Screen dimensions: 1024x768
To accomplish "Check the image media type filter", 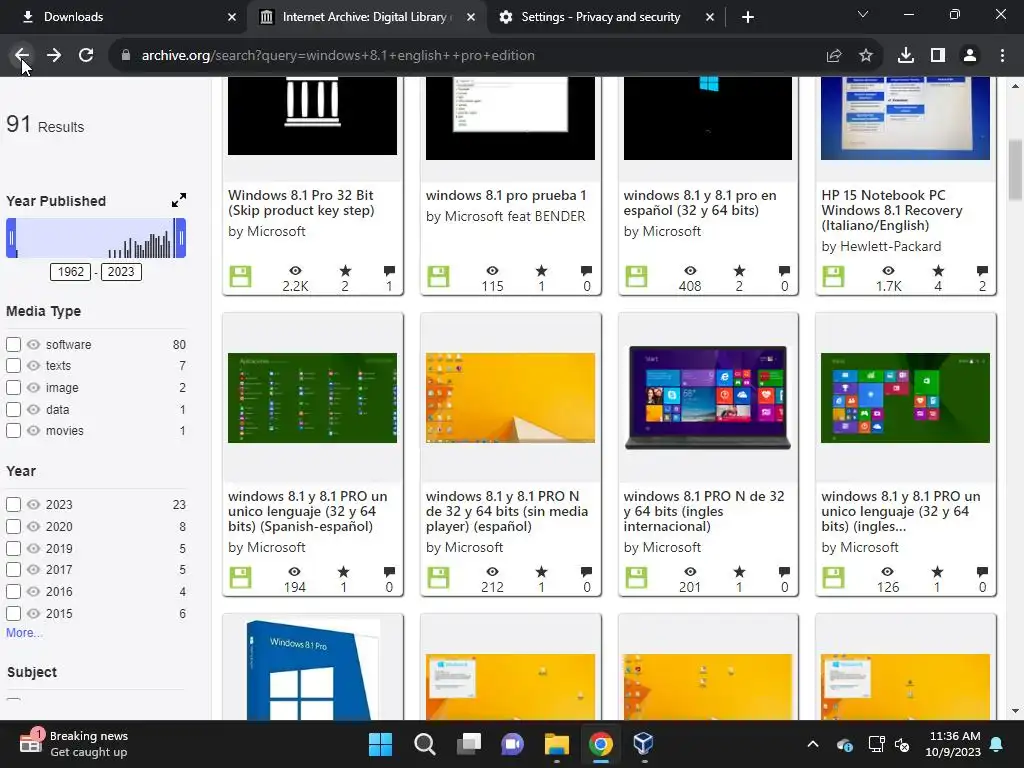I will click(x=13, y=388).
